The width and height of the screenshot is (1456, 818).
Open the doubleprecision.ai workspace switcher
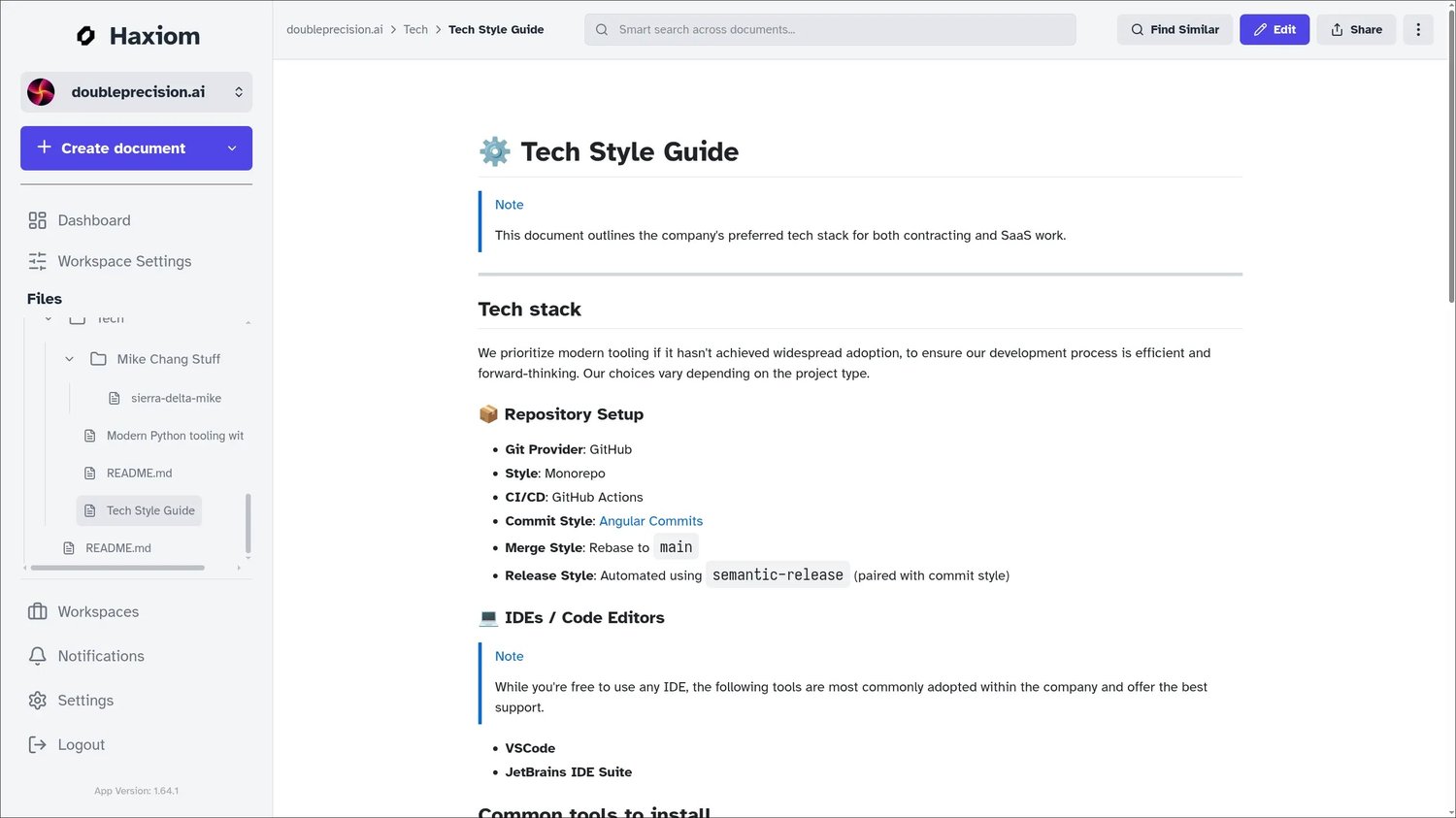point(238,92)
